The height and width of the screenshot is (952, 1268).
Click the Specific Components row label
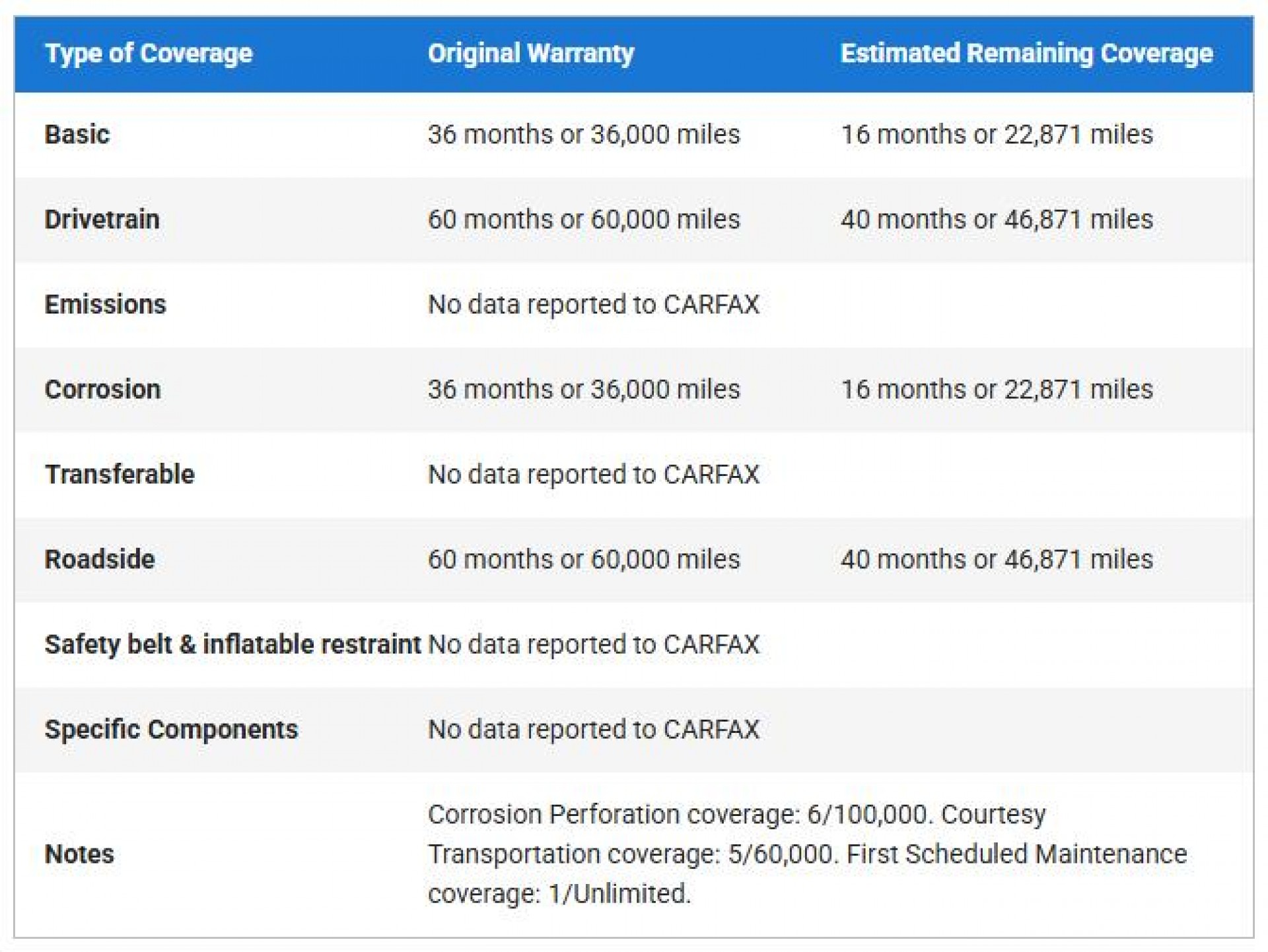(x=171, y=730)
